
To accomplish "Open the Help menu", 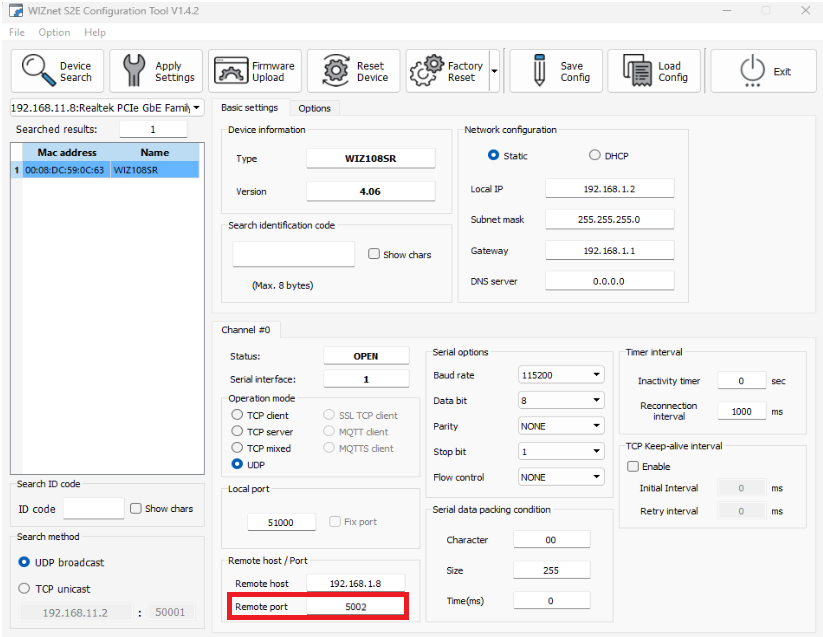I will pos(95,33).
